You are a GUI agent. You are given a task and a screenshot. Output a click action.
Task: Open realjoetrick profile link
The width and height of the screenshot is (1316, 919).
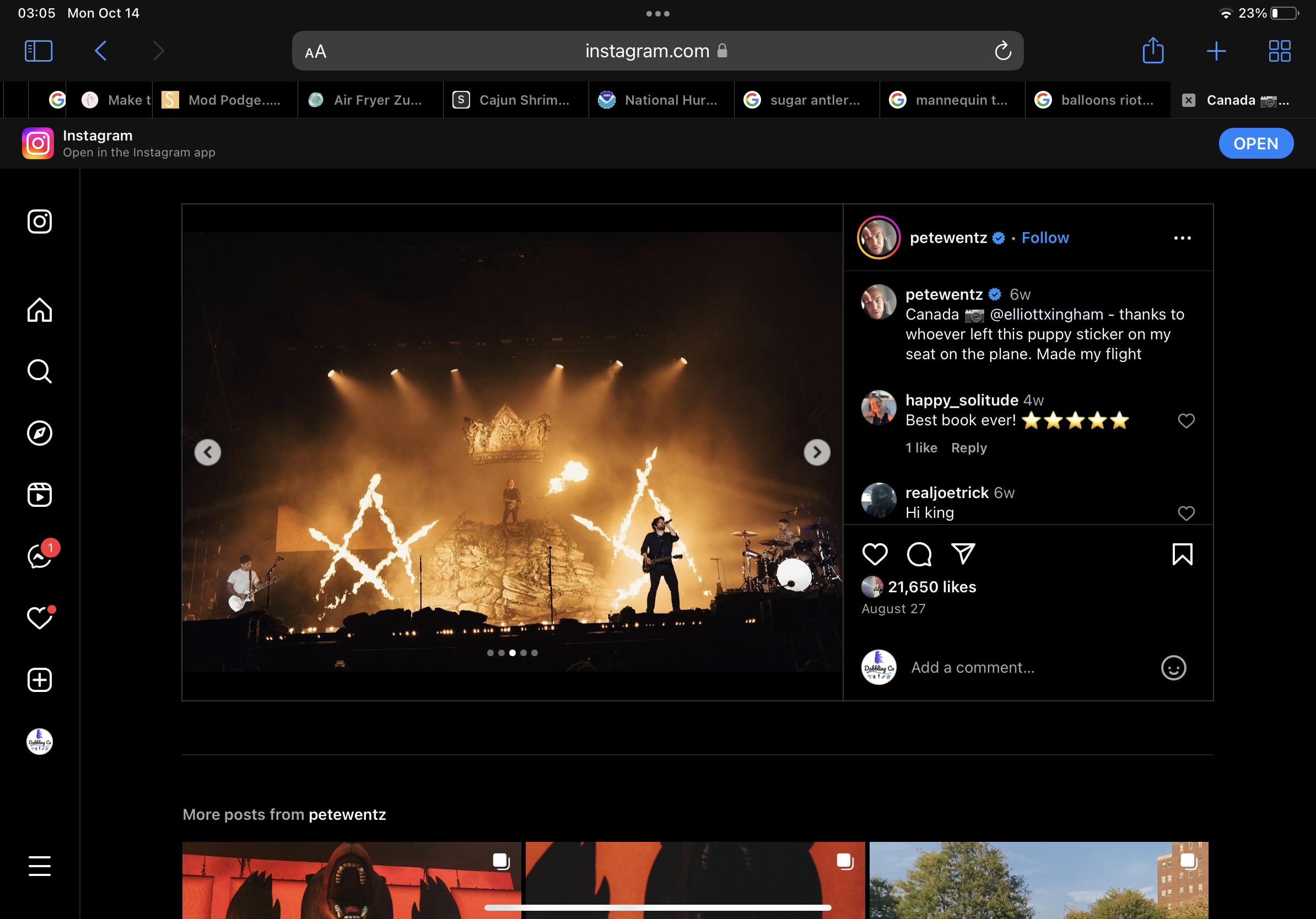pyautogui.click(x=947, y=493)
